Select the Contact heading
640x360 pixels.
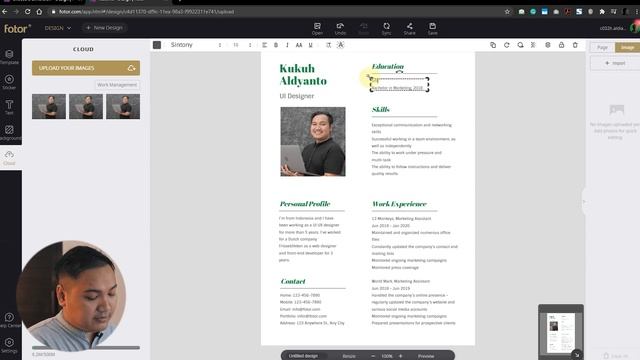(293, 281)
